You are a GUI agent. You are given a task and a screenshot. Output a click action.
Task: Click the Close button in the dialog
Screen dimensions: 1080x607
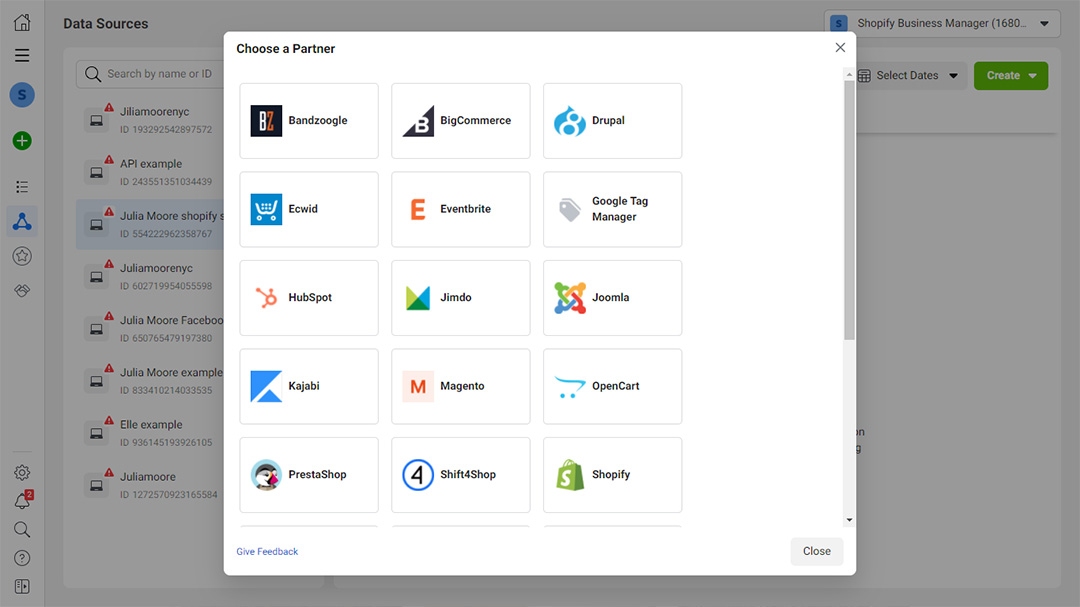(x=816, y=551)
